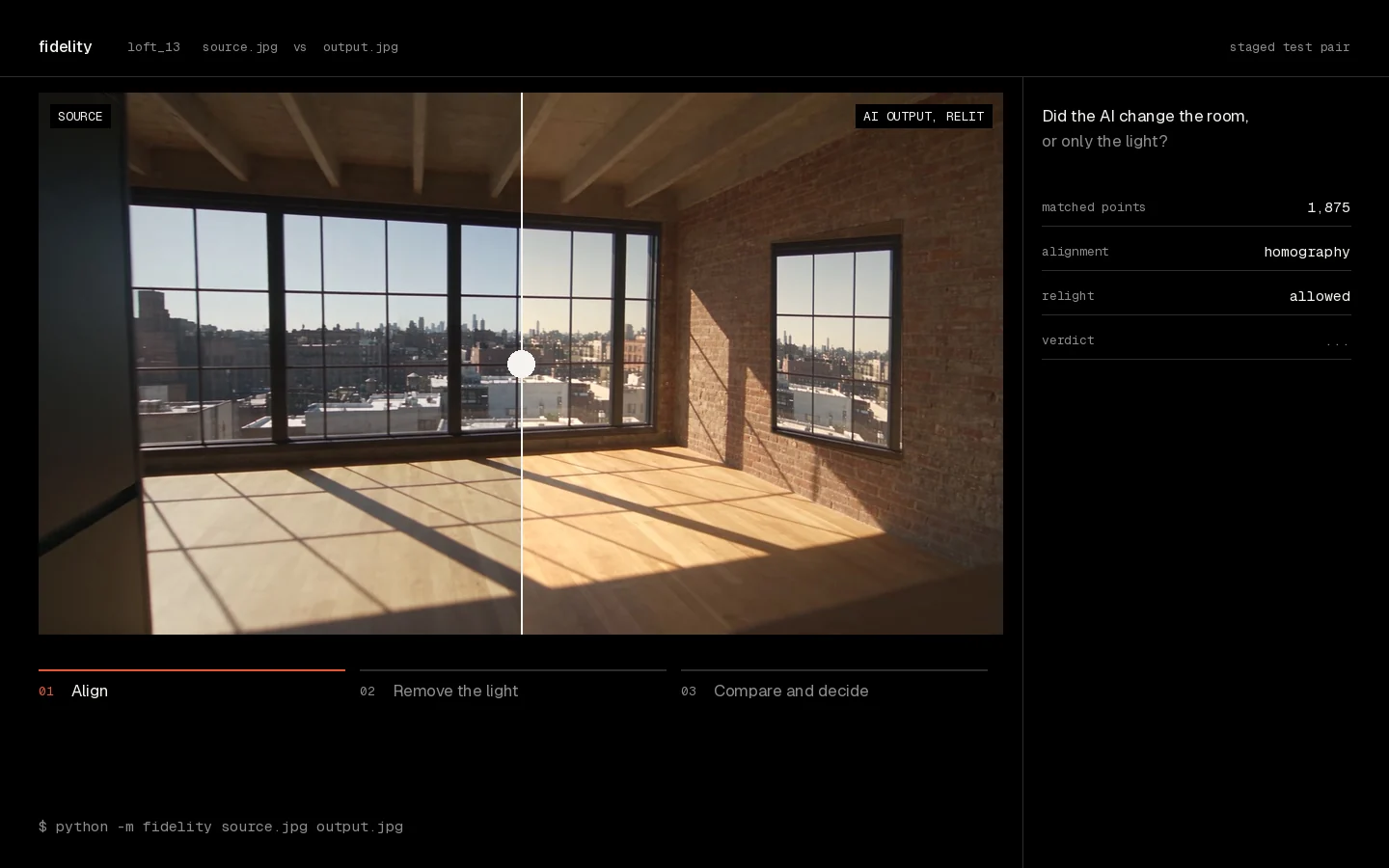1389x868 pixels.
Task: Click the relight value allowed
Action: click(1319, 296)
